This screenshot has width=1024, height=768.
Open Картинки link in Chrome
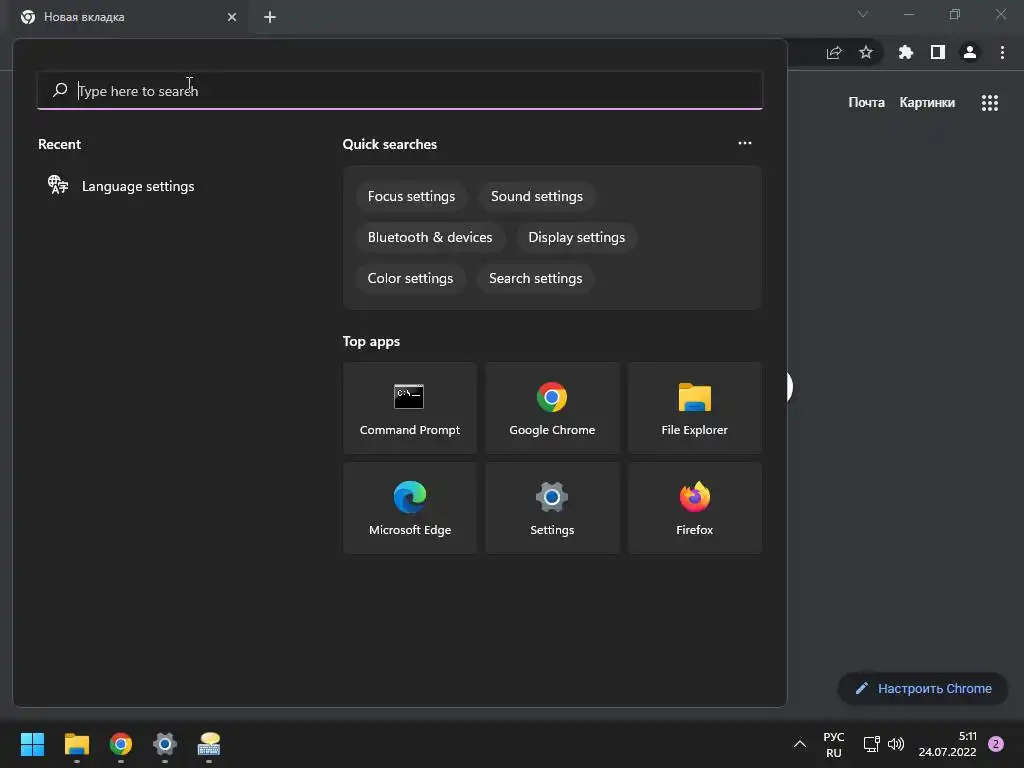927,103
